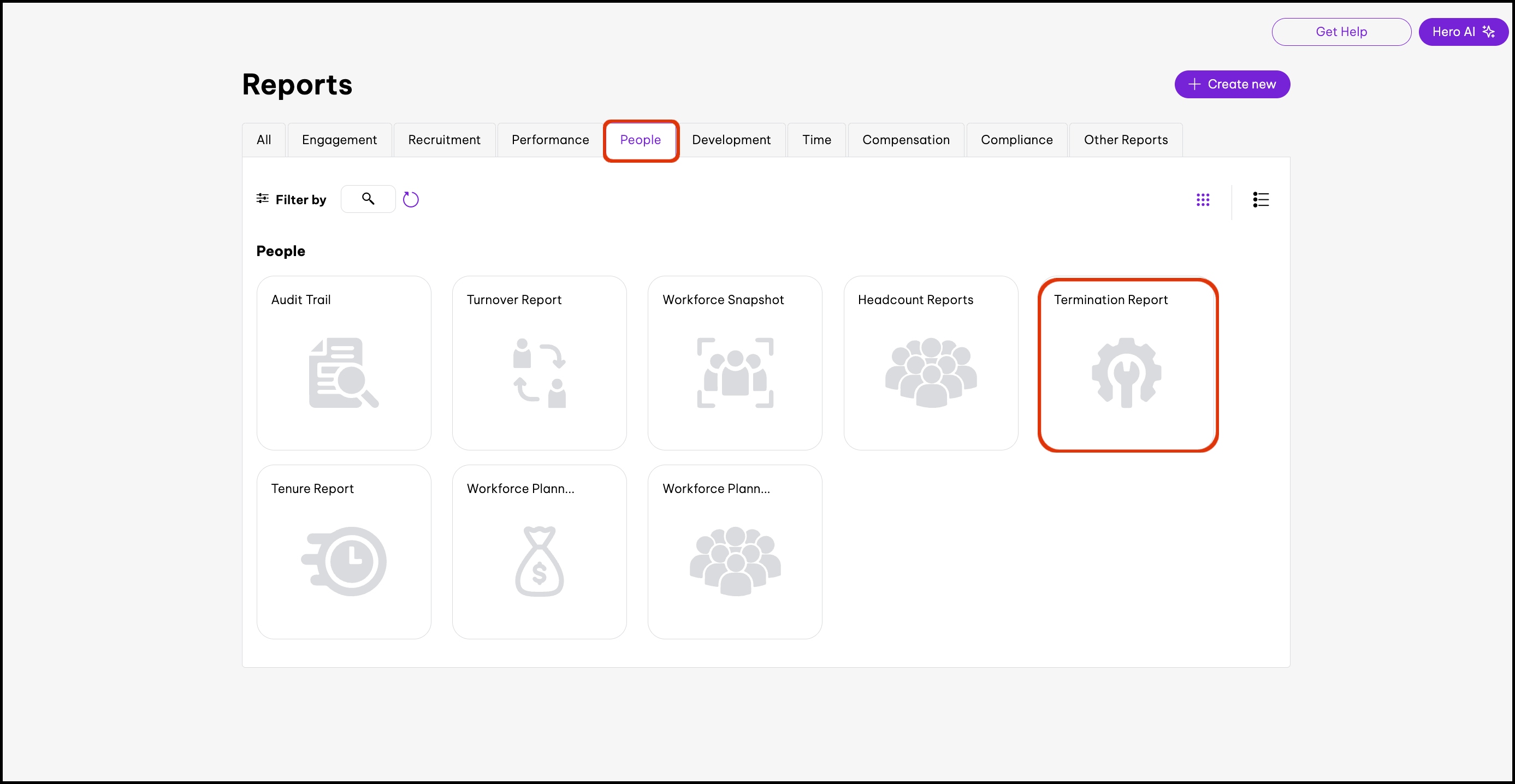Viewport: 1515px width, 784px height.
Task: Open Turnover Report card icon
Action: pos(538,372)
